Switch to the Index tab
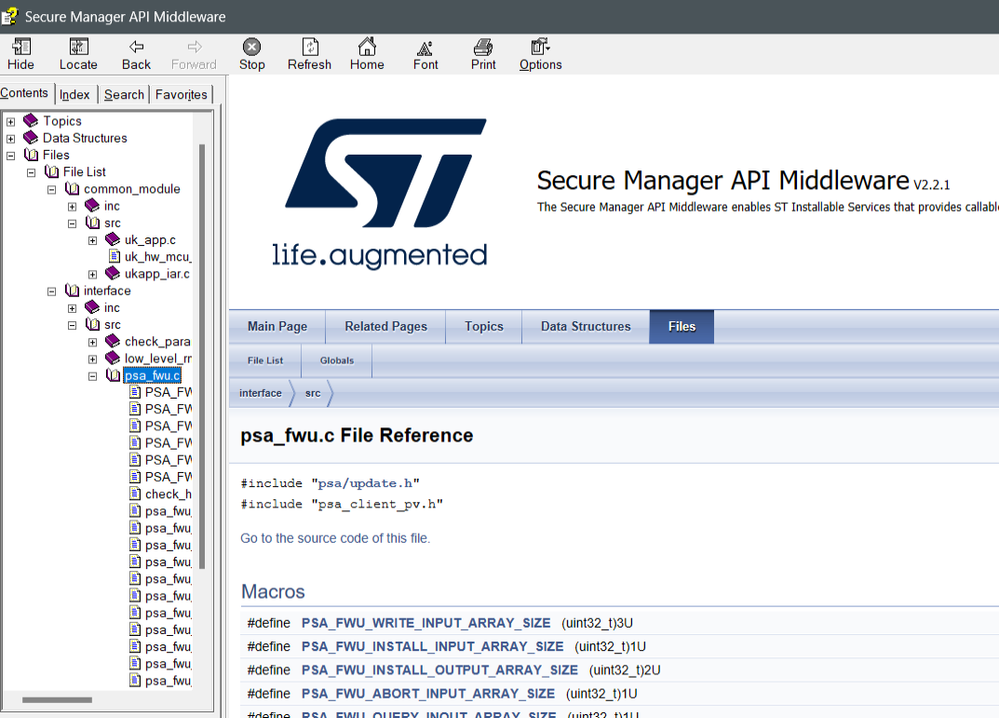Viewport: 999px width, 718px height. click(75, 94)
